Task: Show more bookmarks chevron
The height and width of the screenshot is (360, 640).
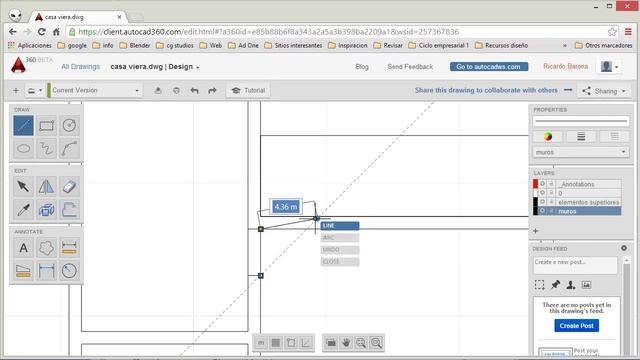Action: click(x=565, y=45)
